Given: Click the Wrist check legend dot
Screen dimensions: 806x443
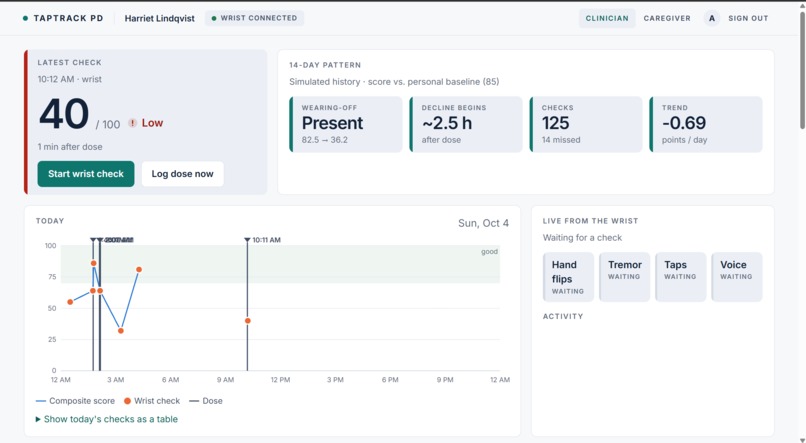Looking at the screenshot, I should point(127,401).
